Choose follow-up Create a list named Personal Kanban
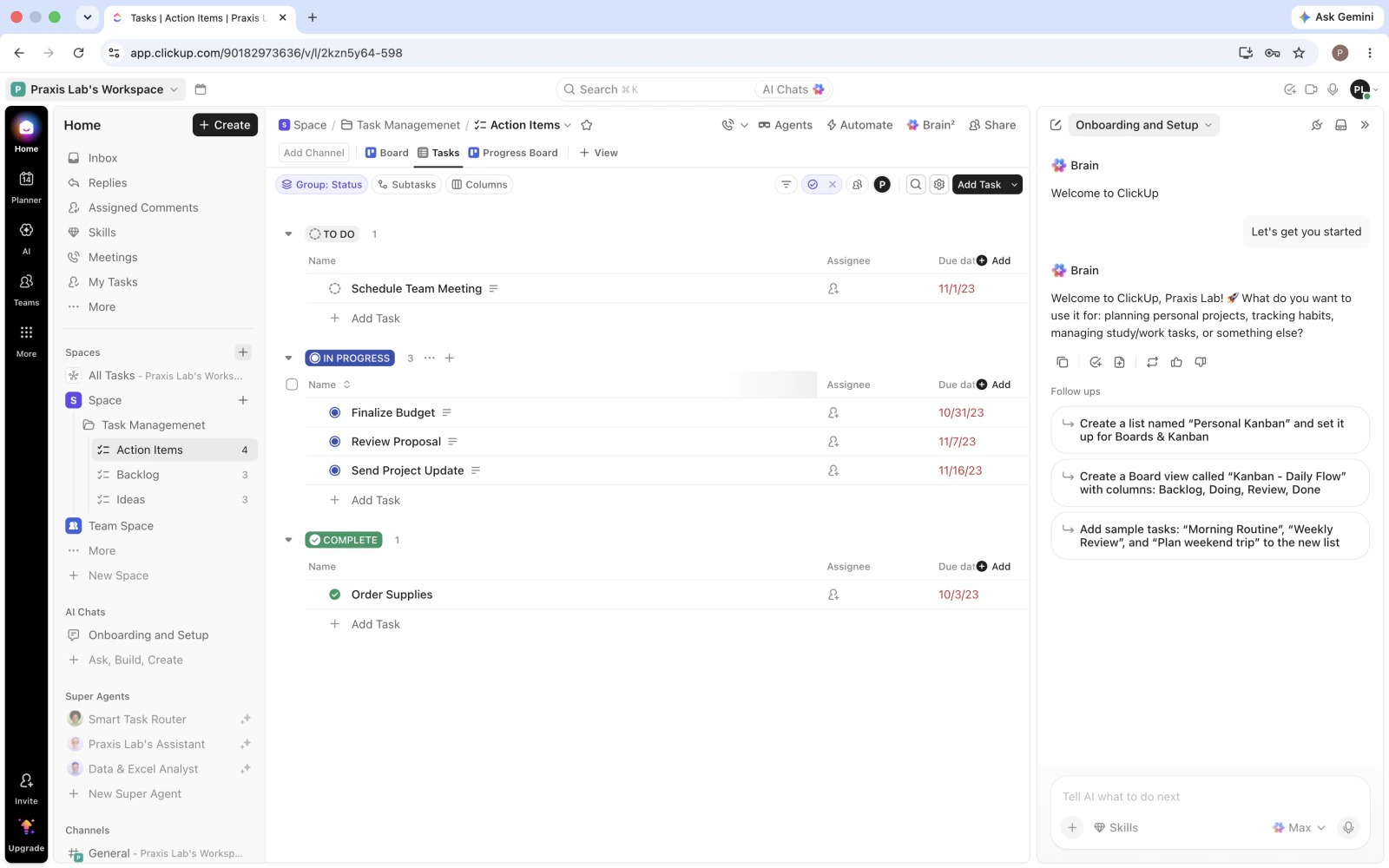Screen dimensions: 1389x868 [1210, 430]
